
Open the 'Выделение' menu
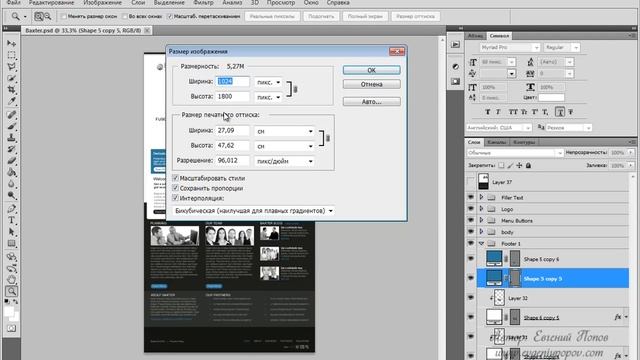pyautogui.click(x=169, y=2)
